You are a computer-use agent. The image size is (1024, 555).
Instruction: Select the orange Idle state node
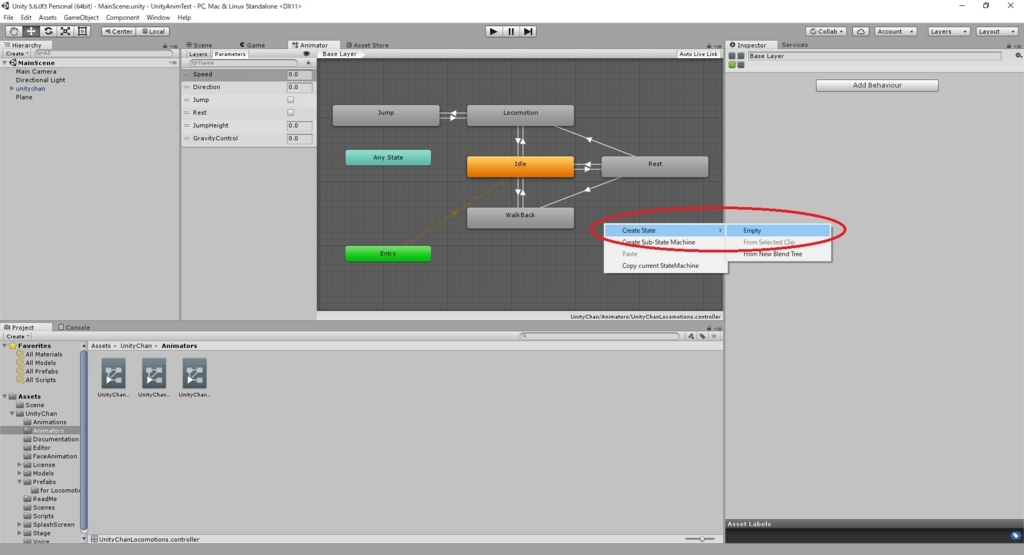tap(520, 166)
